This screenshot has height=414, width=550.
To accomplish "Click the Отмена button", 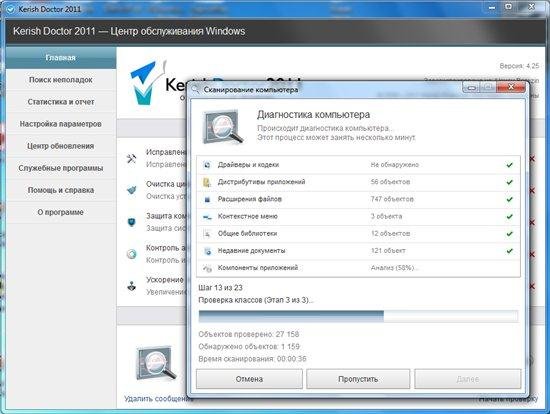I will click(x=249, y=379).
